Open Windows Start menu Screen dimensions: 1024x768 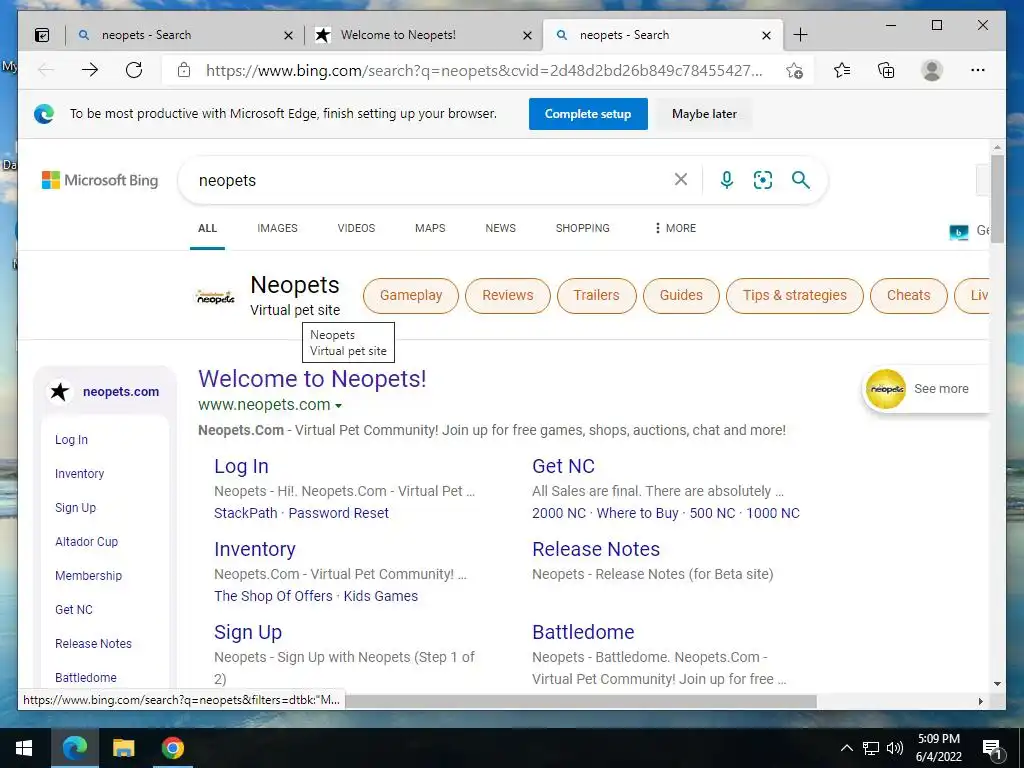coord(24,748)
